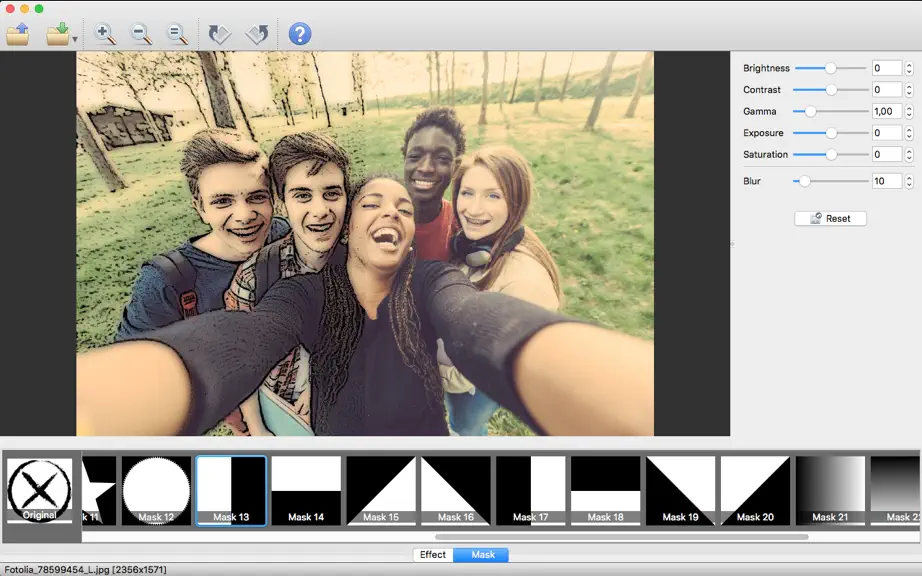Zoom out with the minus magnifier

pyautogui.click(x=141, y=34)
